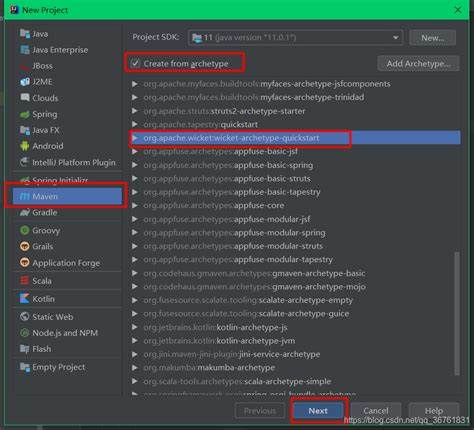Expand appfuse-basic-spring node
Viewport: 474px width, 430px height.
(134, 165)
